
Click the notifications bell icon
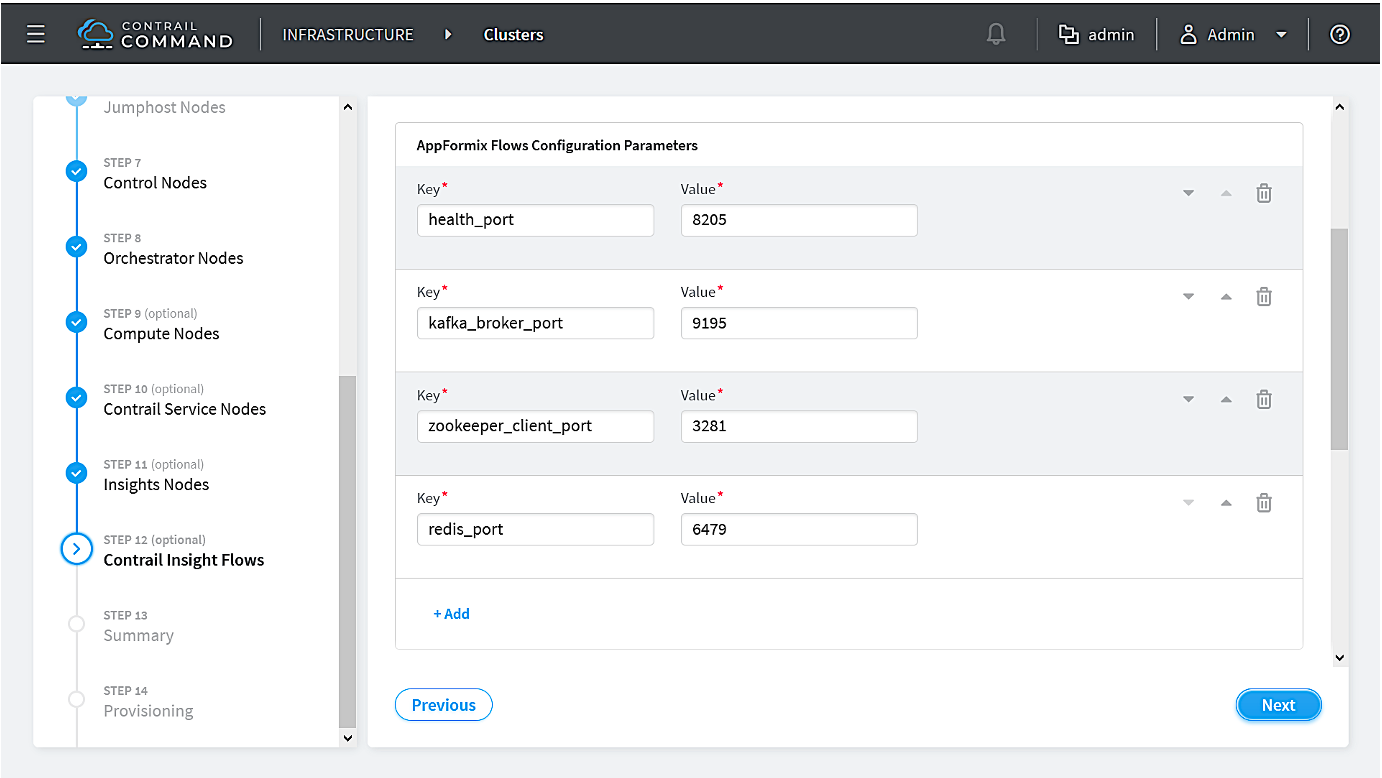click(x=995, y=34)
